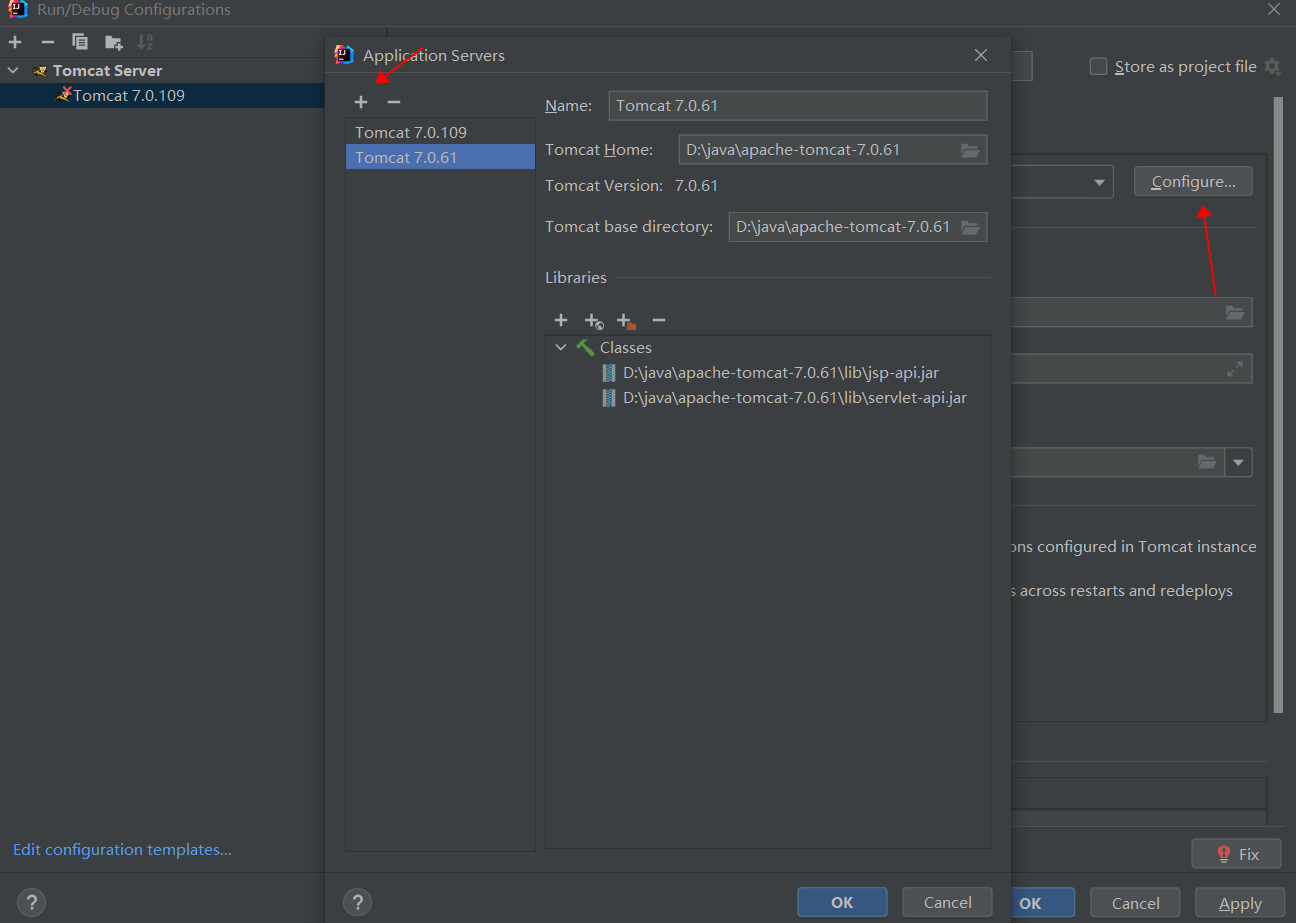Open Store as project file gear settings
Screen dimensions: 1296x923
pos(1272,67)
